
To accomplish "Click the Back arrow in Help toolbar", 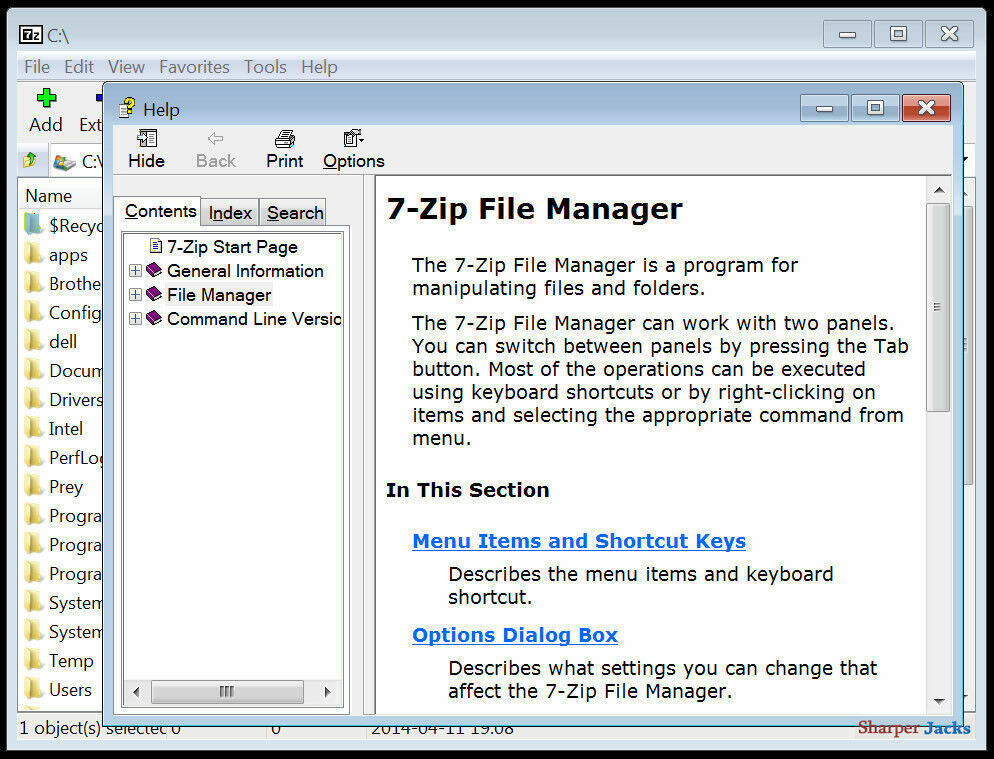I will coord(216,138).
